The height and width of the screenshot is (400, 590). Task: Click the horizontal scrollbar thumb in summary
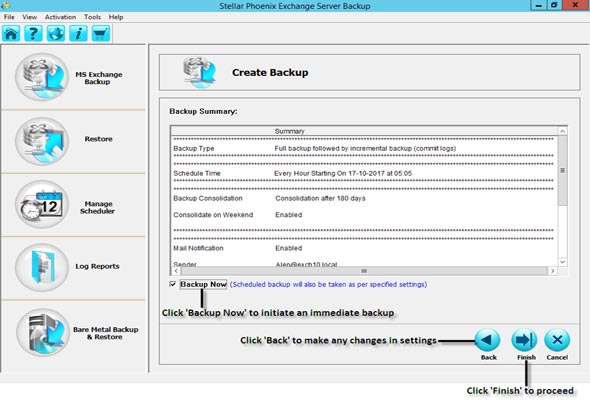[x=364, y=271]
